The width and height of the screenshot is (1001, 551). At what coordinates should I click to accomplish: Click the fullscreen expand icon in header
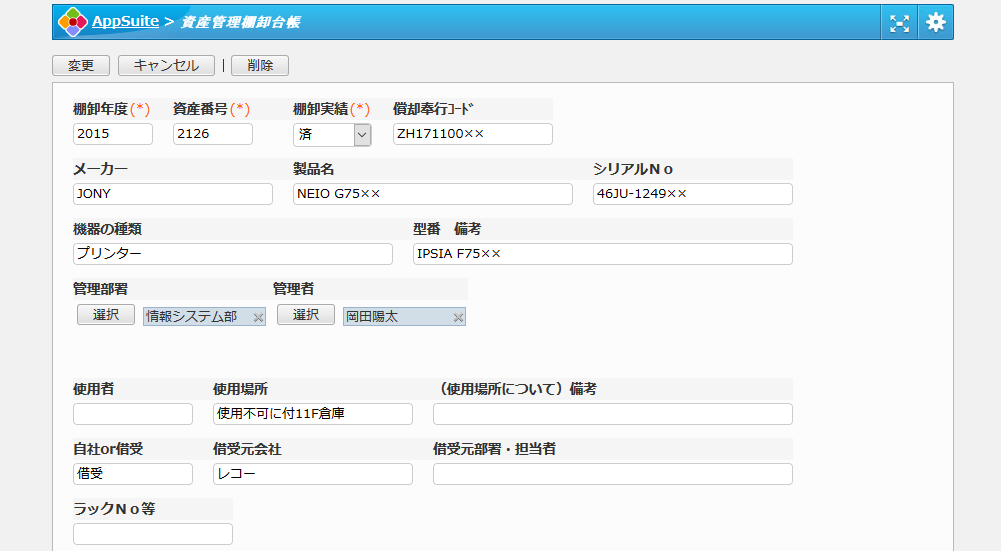tap(899, 22)
